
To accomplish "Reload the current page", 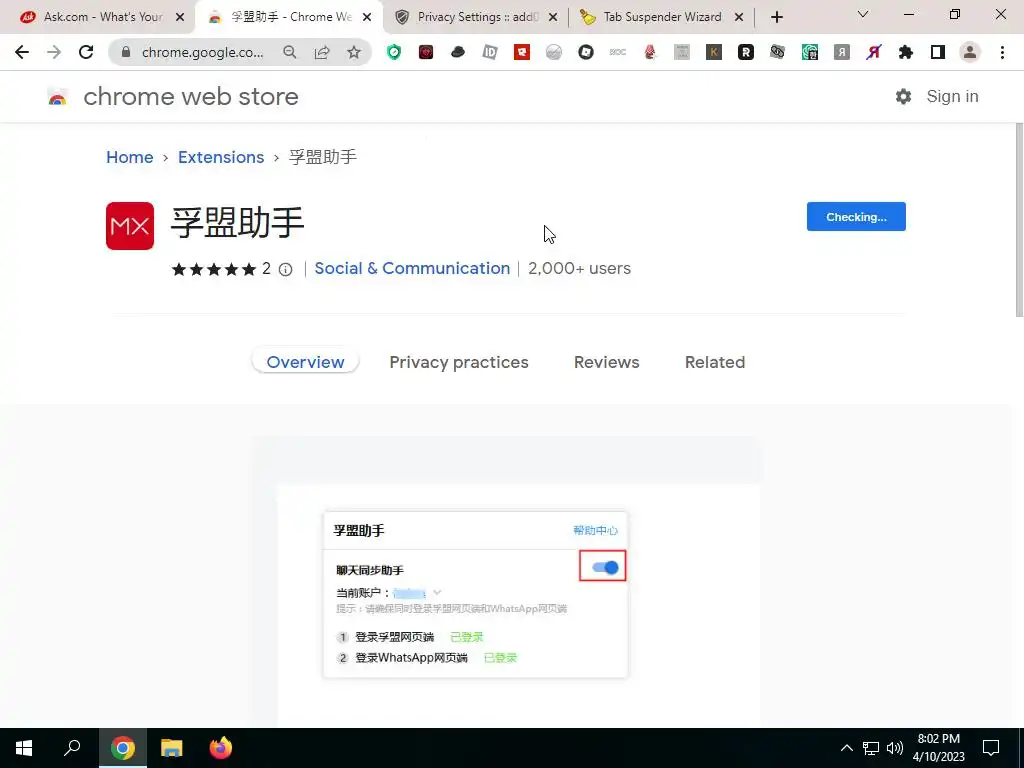I will 86,52.
